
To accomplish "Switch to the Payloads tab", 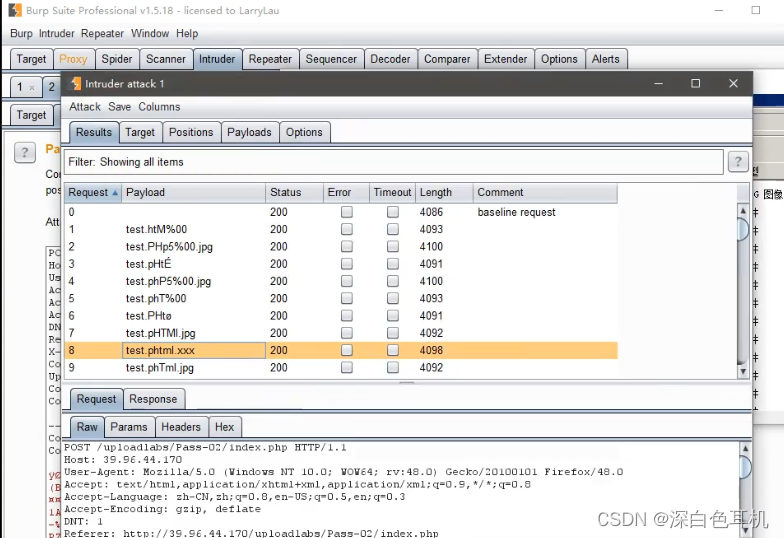I will pos(250,132).
